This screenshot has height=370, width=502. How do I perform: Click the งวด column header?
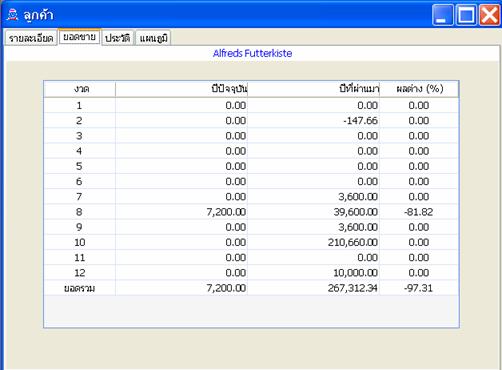pyautogui.click(x=80, y=89)
